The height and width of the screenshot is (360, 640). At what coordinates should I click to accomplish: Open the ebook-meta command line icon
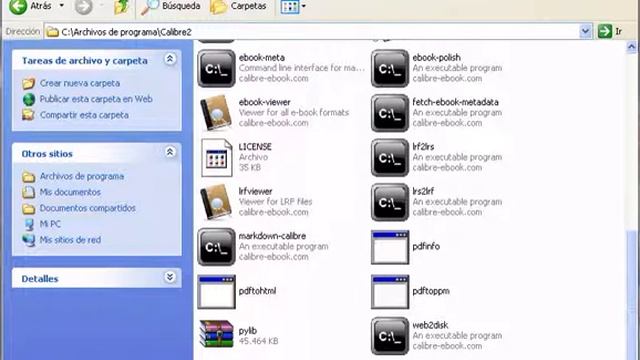(x=216, y=69)
